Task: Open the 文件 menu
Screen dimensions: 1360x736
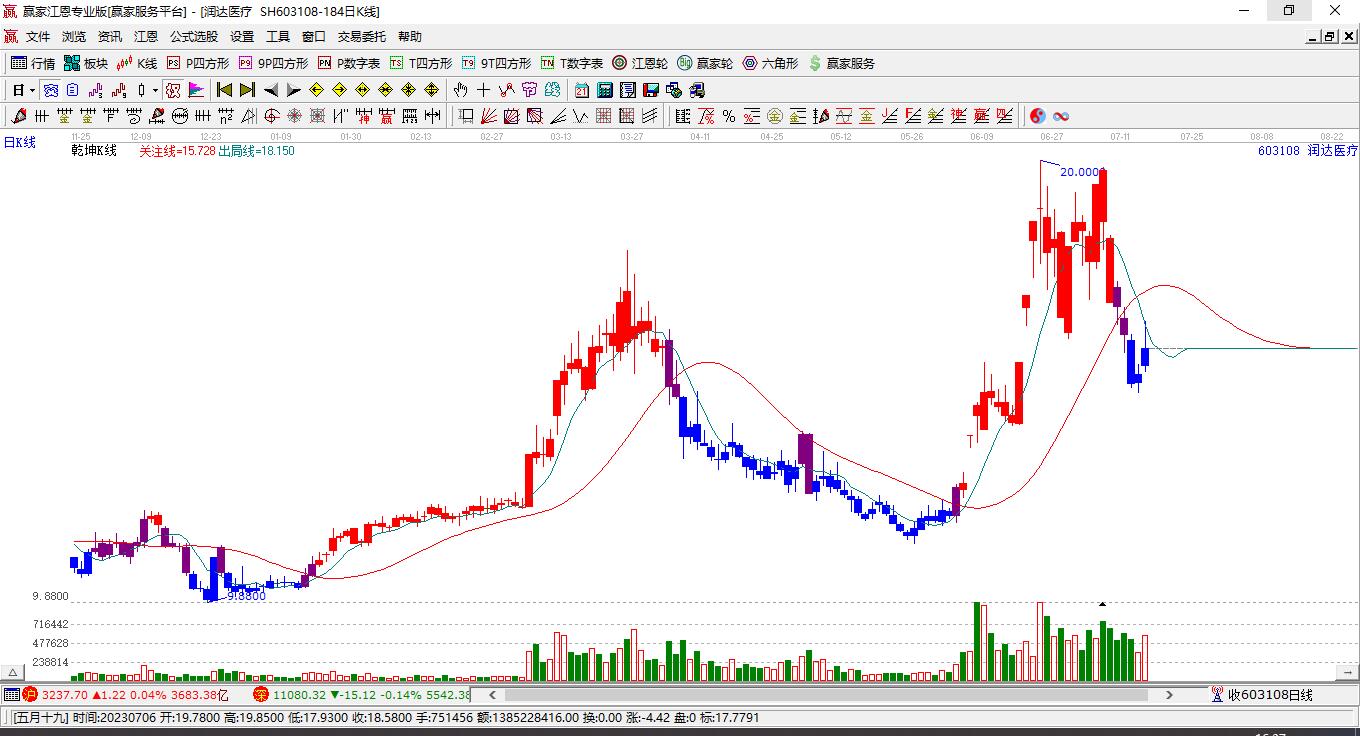Action: coord(38,37)
